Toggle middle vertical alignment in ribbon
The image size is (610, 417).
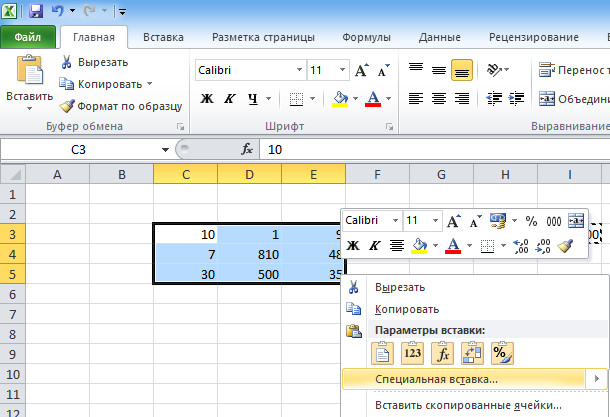click(x=439, y=70)
